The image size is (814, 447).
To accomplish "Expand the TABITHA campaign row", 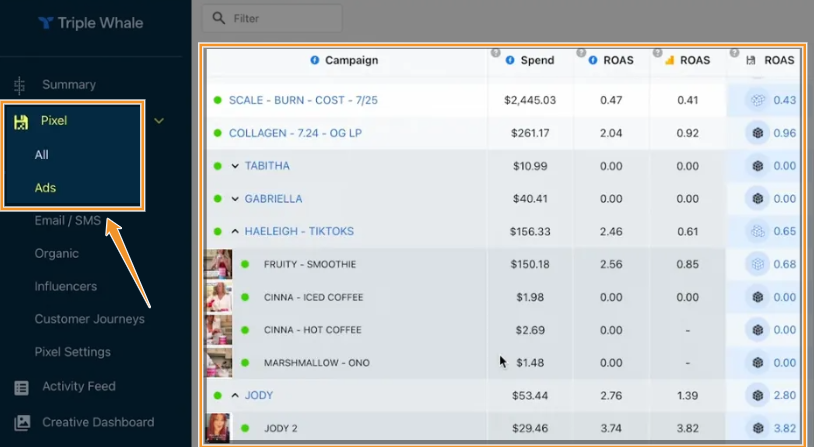I will pos(235,166).
